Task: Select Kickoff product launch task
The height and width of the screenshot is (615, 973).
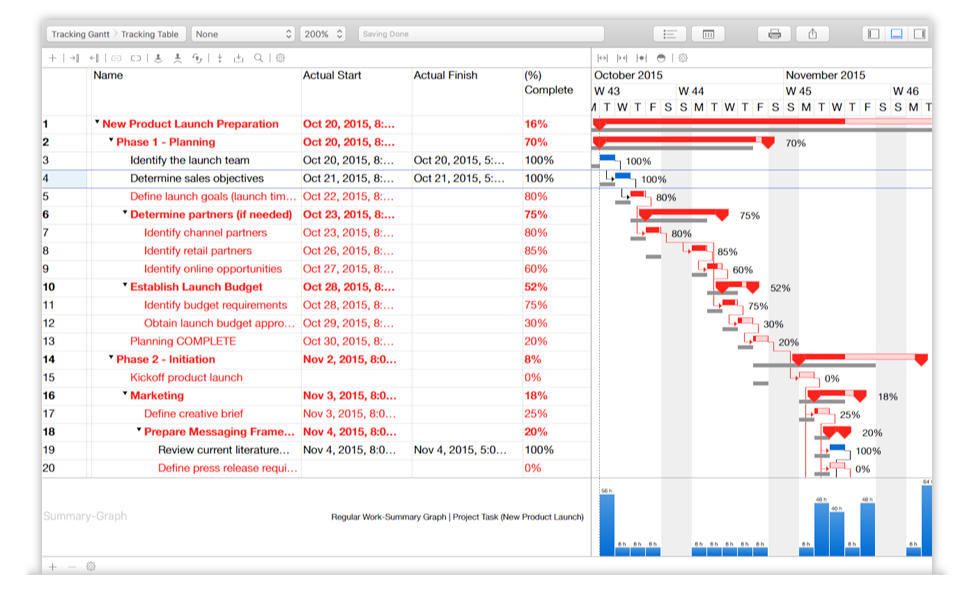Action: click(186, 378)
